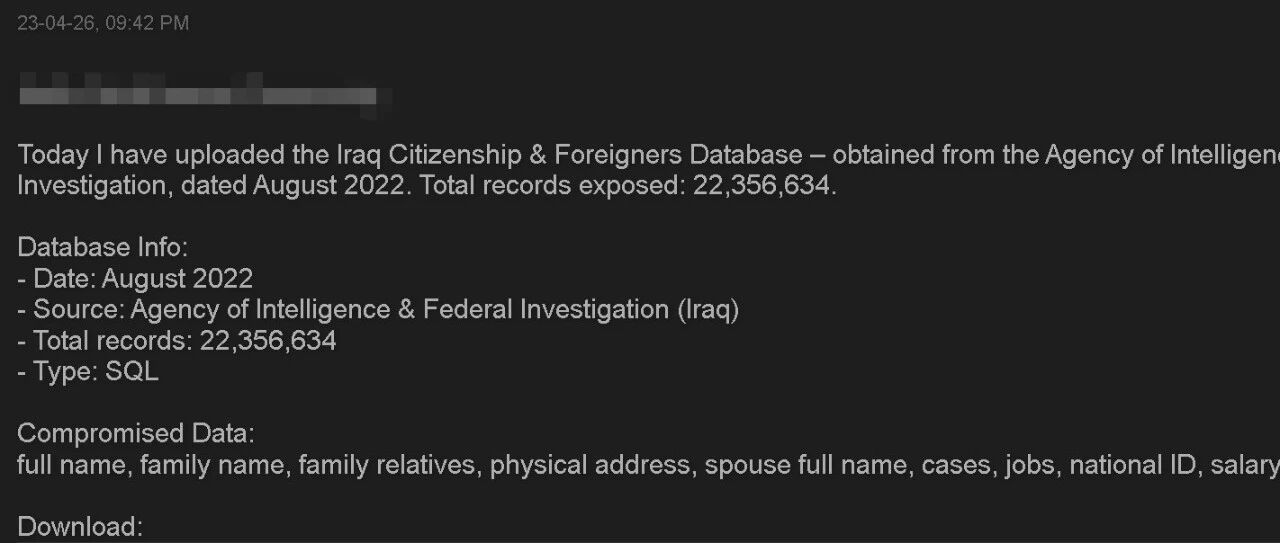
Task: Click the Total records: 22,356,634 list line
Action: pyautogui.click(x=177, y=340)
